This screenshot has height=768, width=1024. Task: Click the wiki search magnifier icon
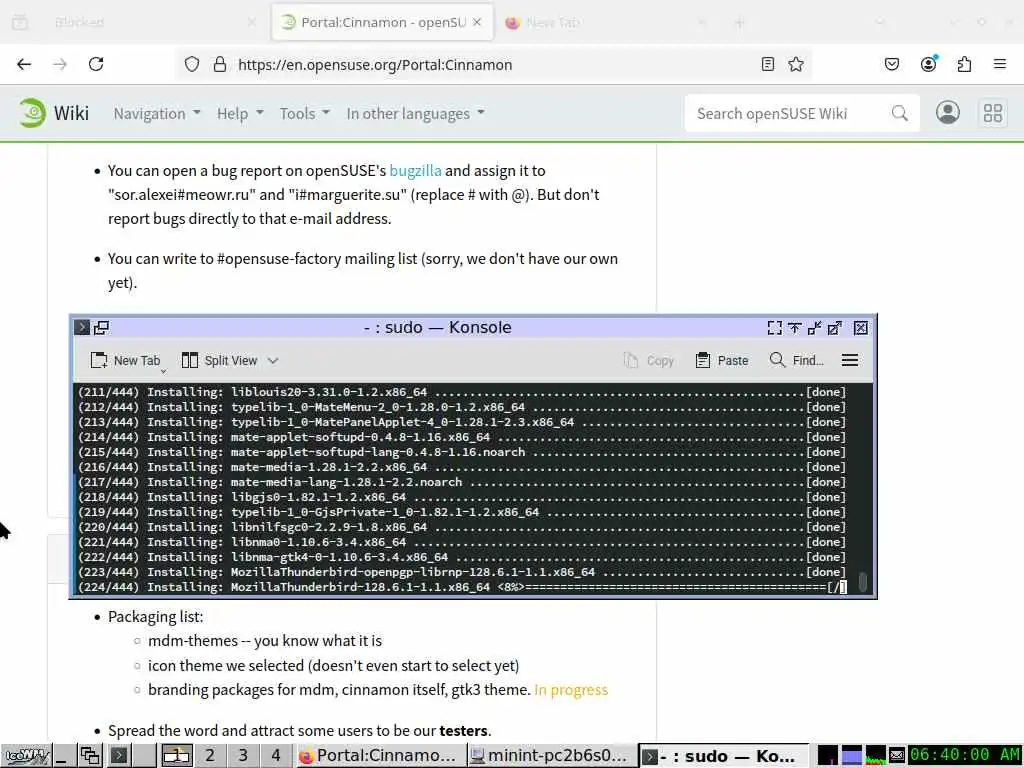coord(899,113)
